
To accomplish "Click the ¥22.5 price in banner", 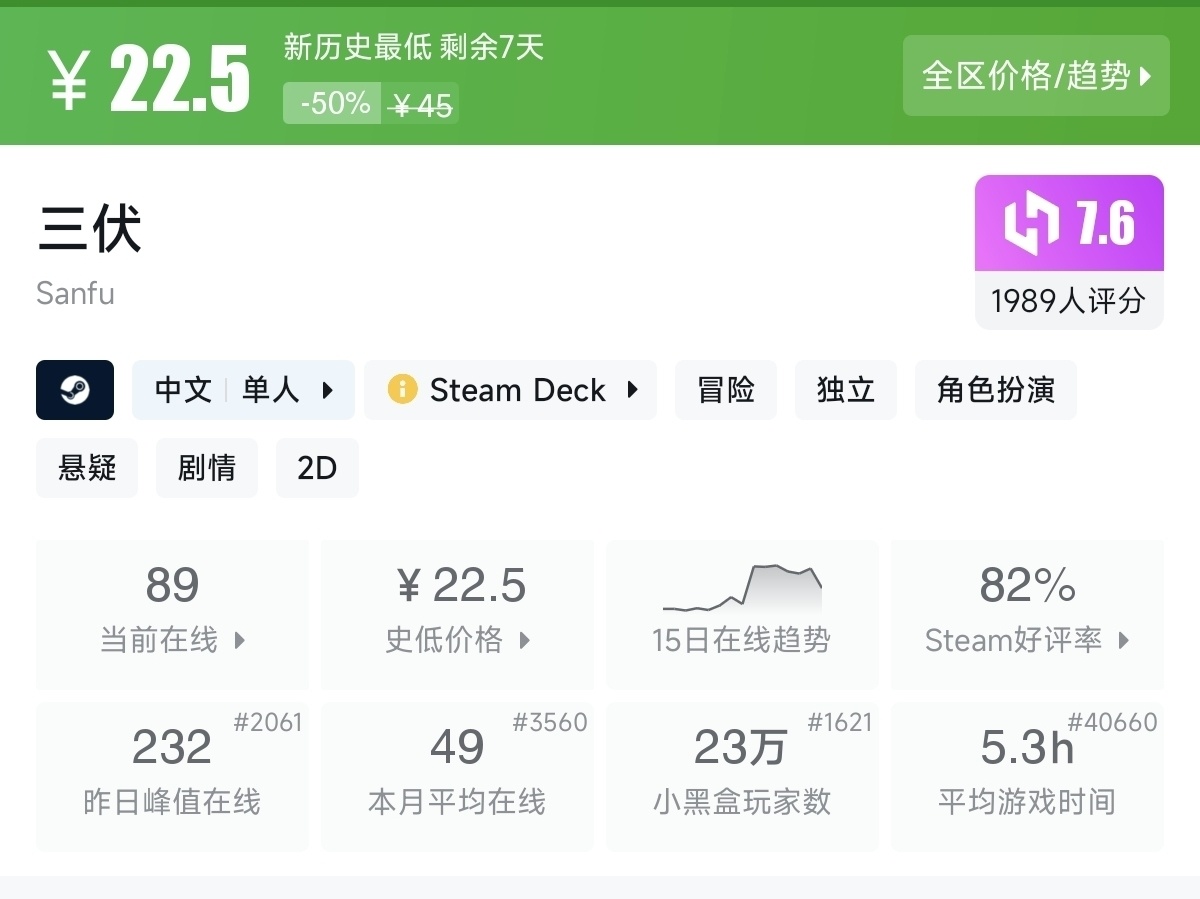I will click(x=149, y=79).
